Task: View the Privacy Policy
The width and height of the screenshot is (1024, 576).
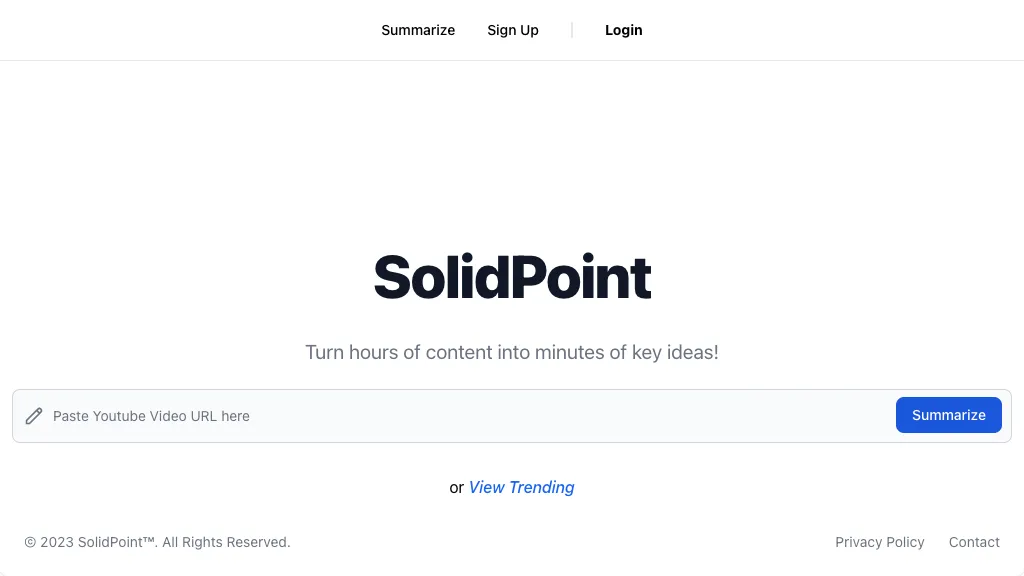Action: (x=879, y=542)
